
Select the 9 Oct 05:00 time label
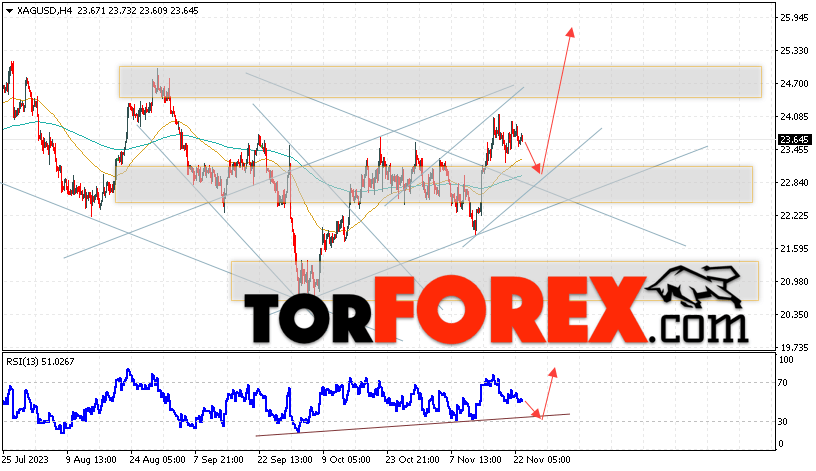pyautogui.click(x=346, y=460)
